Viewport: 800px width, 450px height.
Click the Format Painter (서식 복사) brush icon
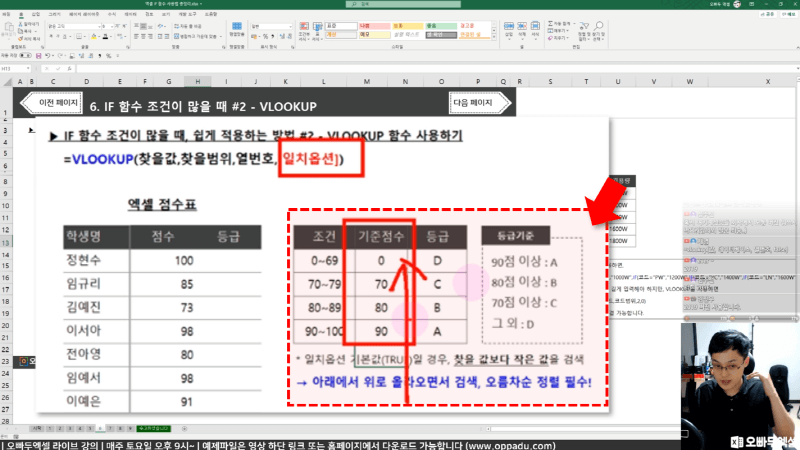tap(20, 38)
